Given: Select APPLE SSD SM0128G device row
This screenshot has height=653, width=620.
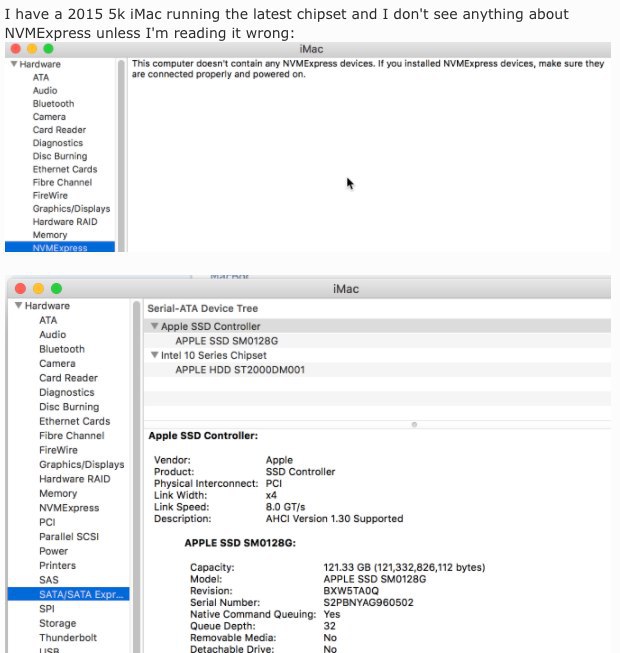Looking at the screenshot, I should (x=377, y=341).
